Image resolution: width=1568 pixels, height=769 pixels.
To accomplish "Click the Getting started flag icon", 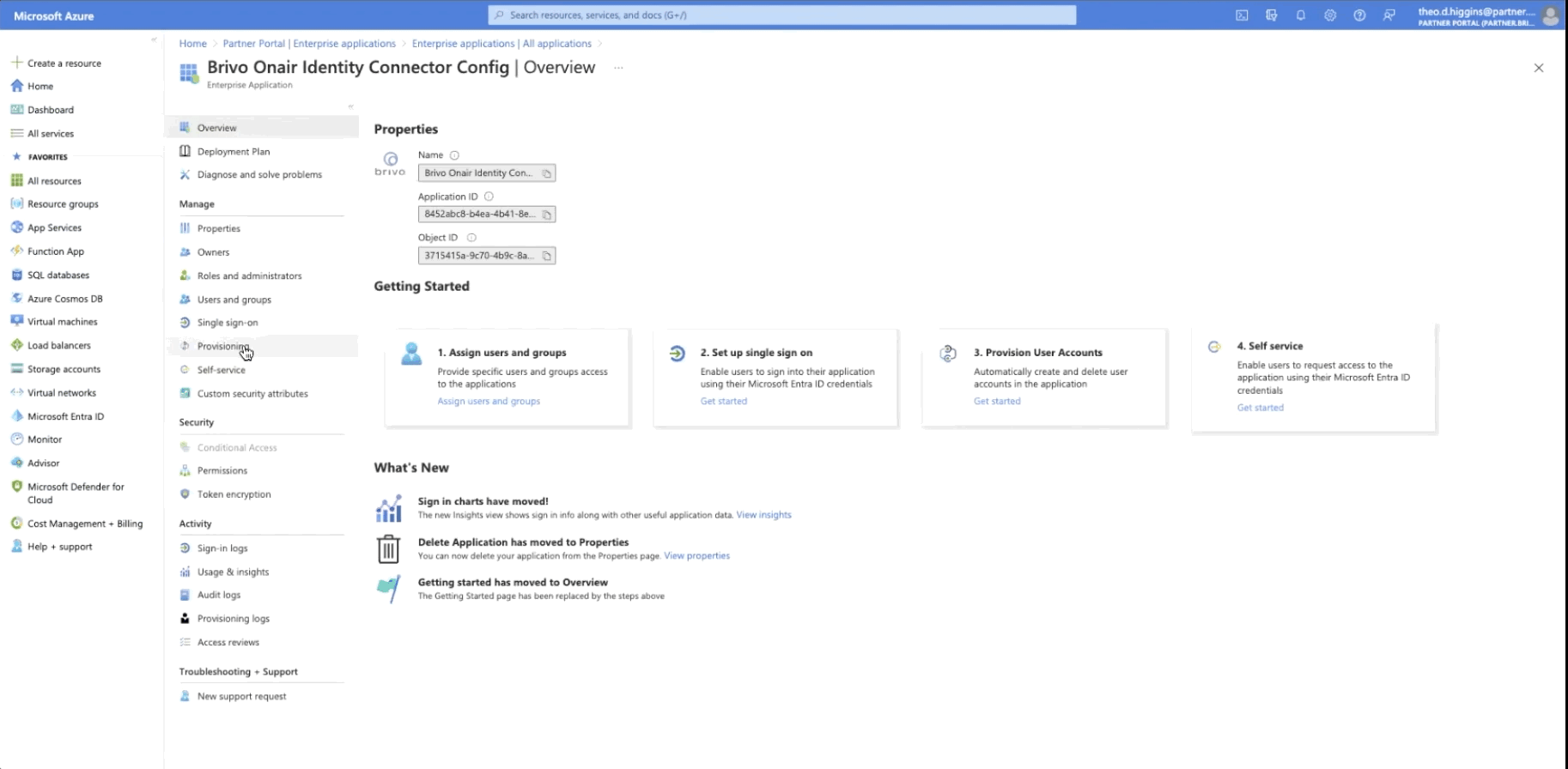I will click(x=389, y=589).
